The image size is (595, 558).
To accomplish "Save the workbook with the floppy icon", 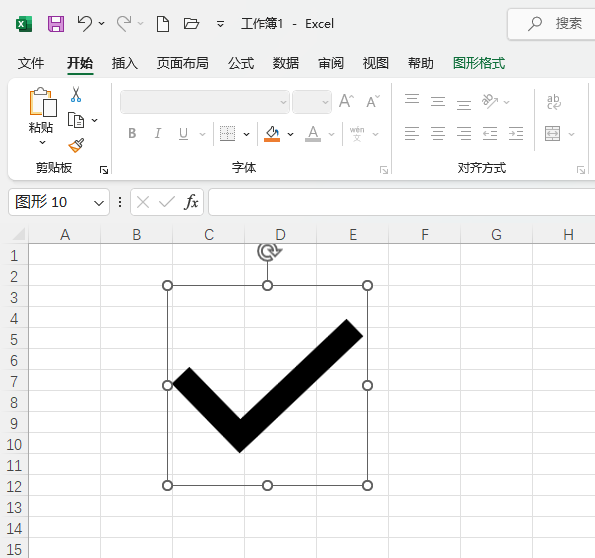I will (x=56, y=24).
